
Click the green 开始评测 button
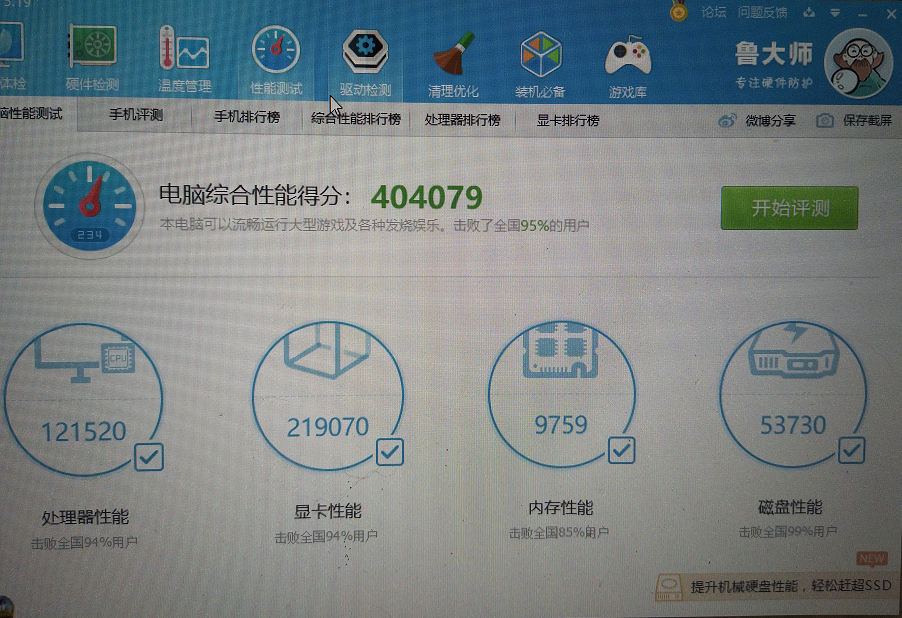pyautogui.click(x=789, y=208)
